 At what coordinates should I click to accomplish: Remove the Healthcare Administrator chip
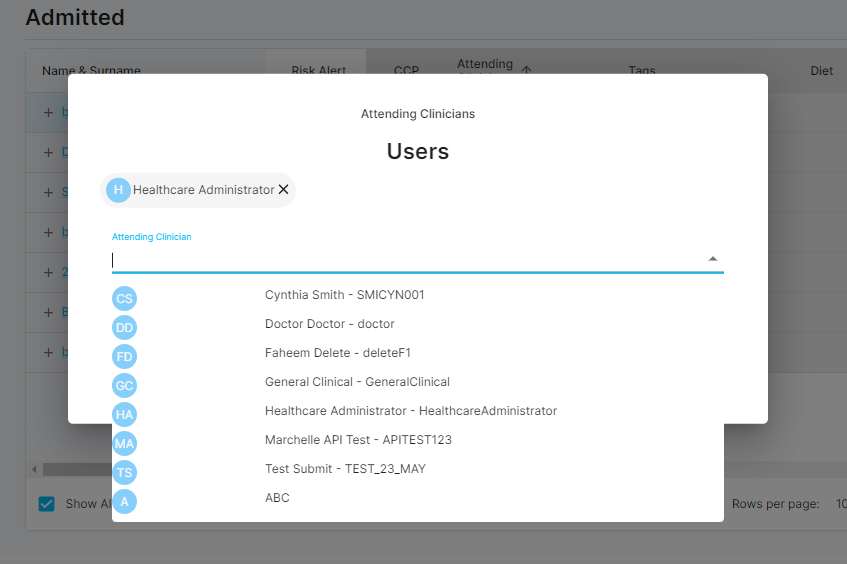click(283, 190)
